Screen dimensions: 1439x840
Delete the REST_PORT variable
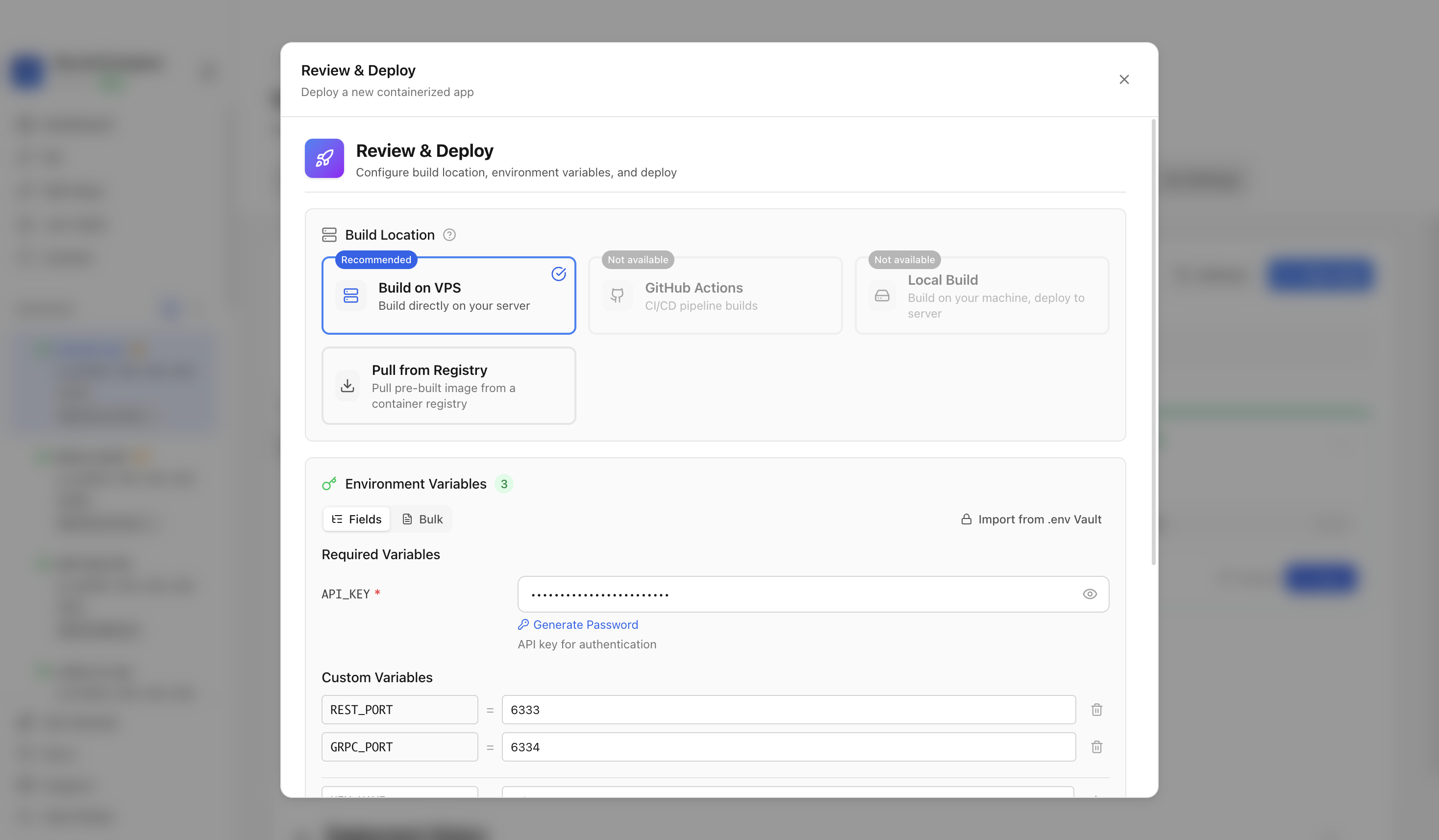point(1096,709)
